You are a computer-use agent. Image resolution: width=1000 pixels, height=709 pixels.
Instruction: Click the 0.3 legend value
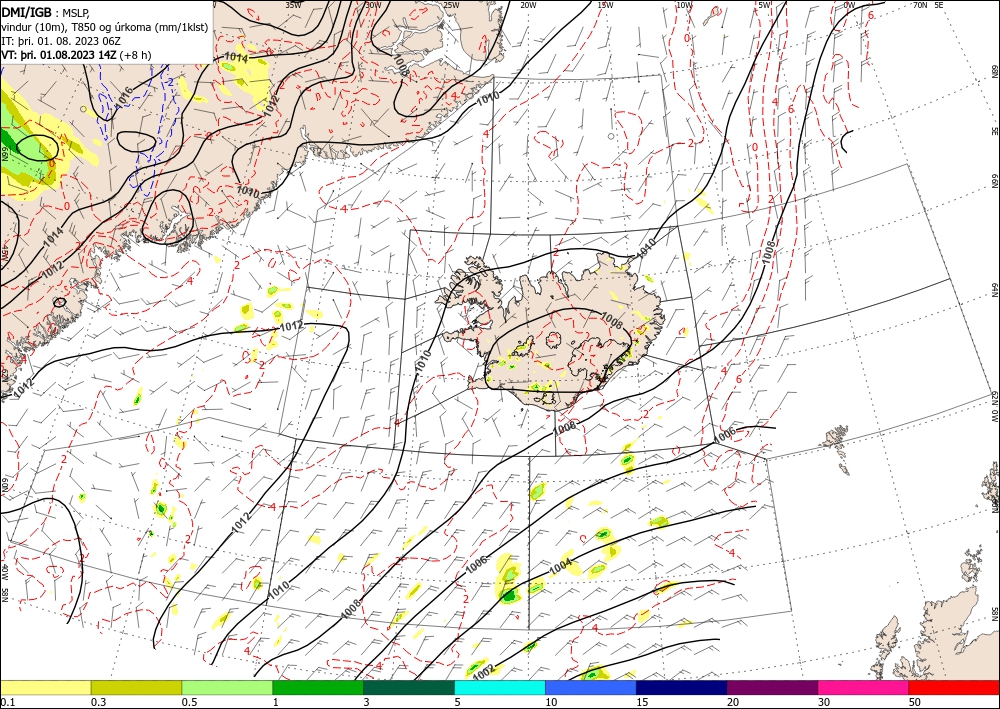(x=99, y=702)
